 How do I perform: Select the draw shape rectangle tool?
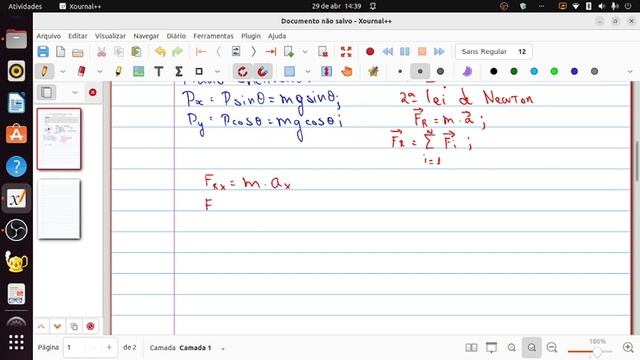pyautogui.click(x=199, y=71)
